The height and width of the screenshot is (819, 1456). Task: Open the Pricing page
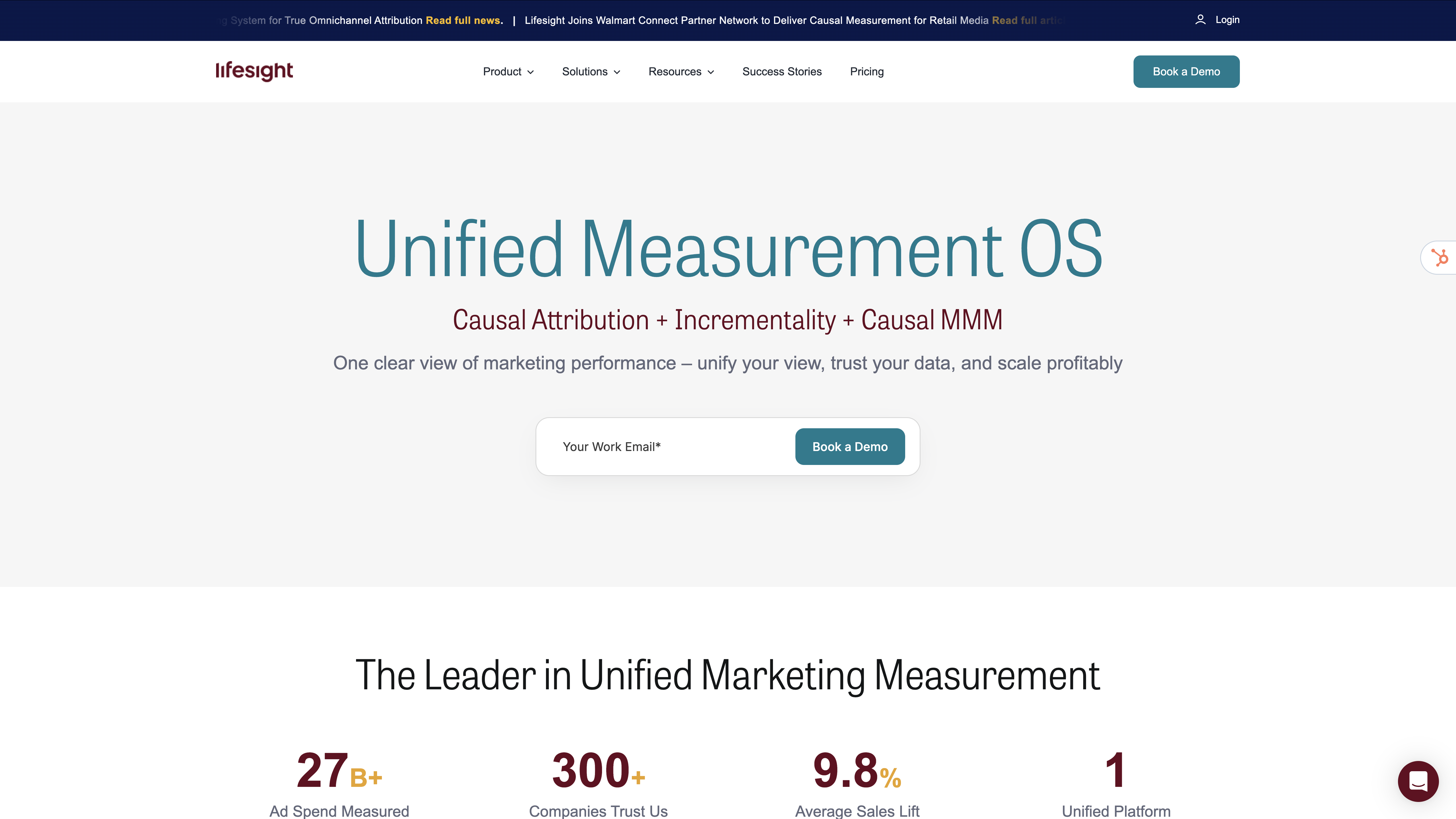(866, 72)
